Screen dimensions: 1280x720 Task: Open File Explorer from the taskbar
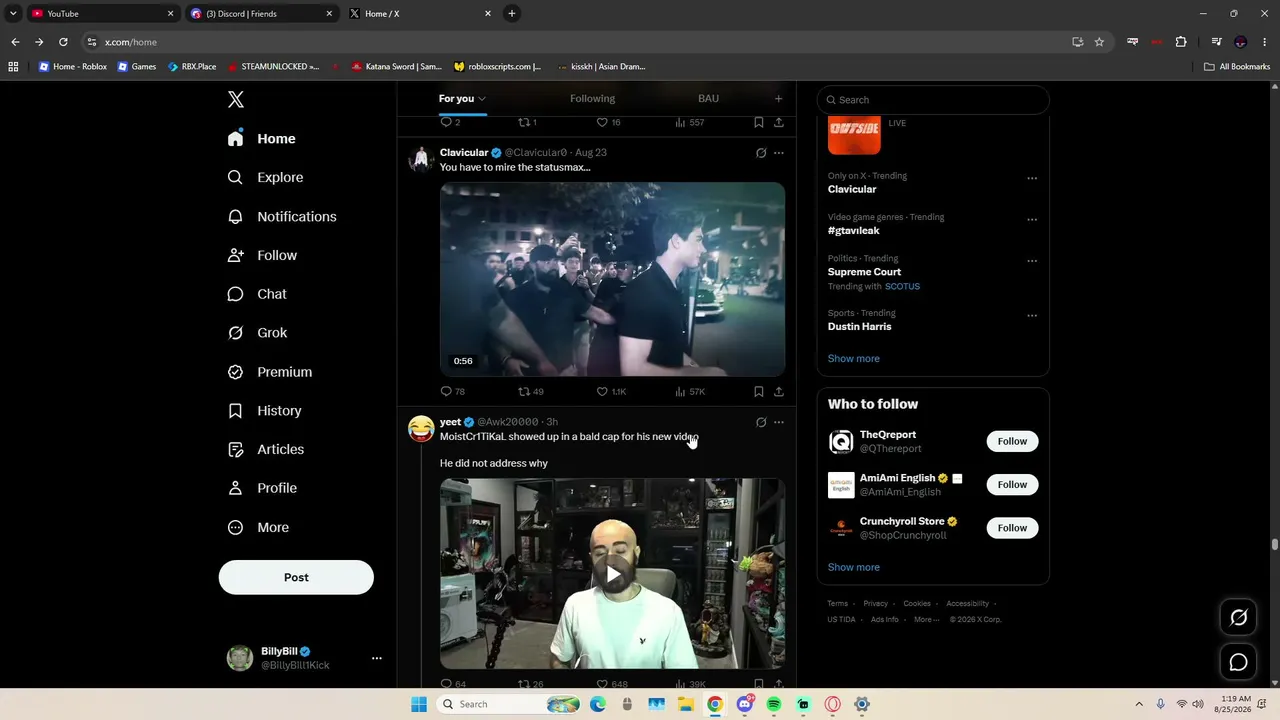pyautogui.click(x=686, y=704)
